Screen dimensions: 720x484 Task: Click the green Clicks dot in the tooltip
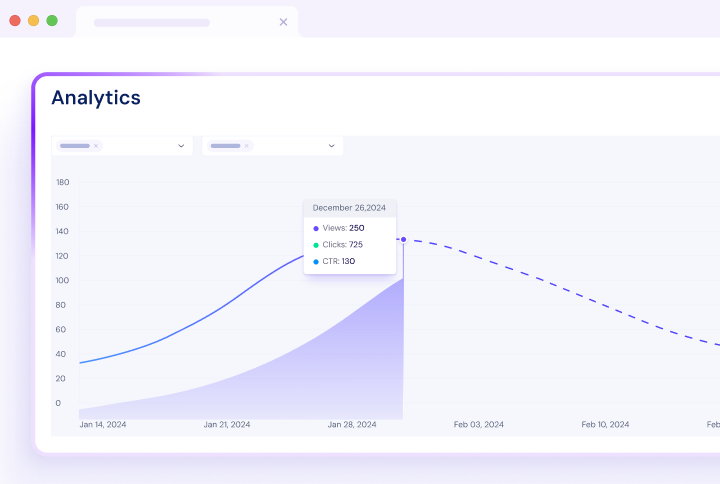pyautogui.click(x=316, y=245)
